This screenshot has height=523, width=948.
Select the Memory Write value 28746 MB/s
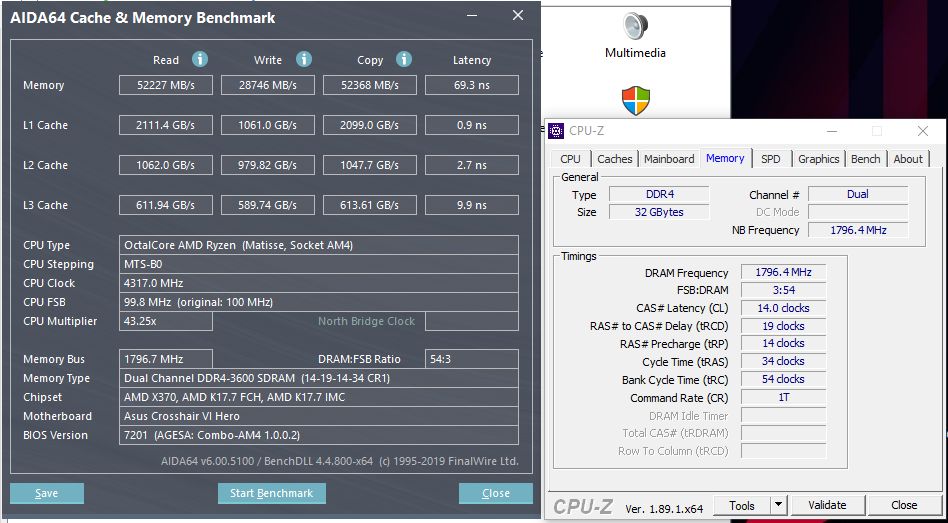tap(268, 85)
